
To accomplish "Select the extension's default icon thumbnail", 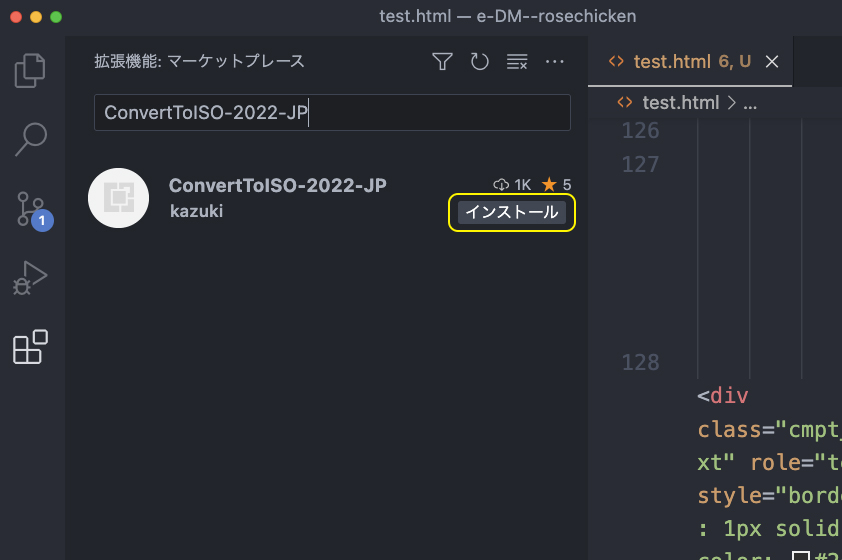I will [x=119, y=198].
